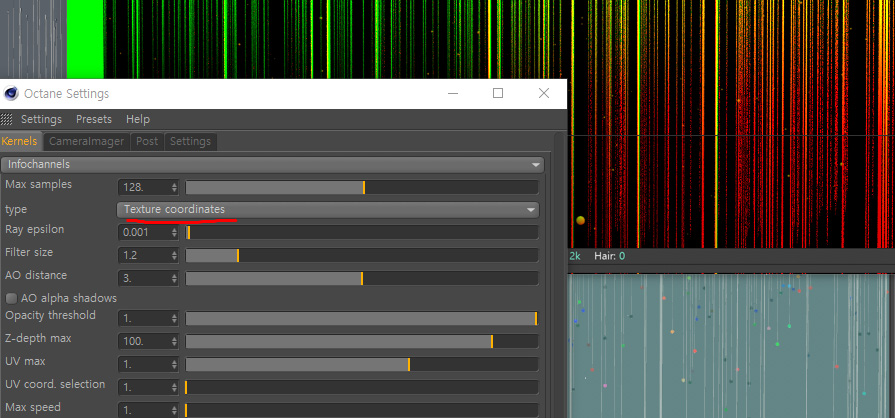
Task: Click the Z-depth max stepper arrows
Action: pos(174,341)
